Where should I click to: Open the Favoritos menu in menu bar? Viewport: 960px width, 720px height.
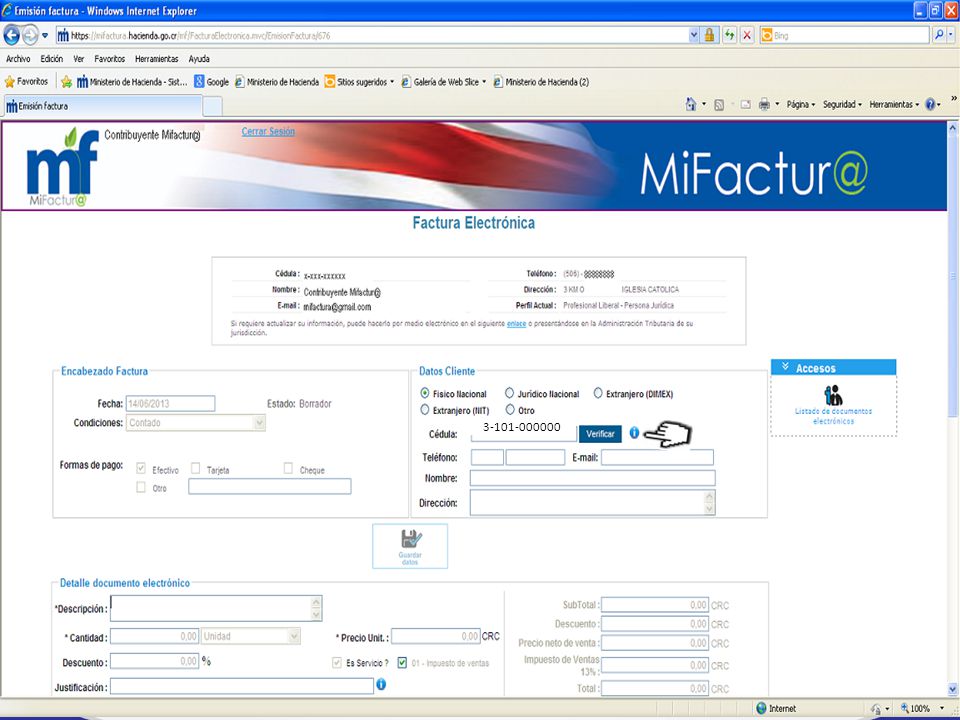[x=110, y=59]
